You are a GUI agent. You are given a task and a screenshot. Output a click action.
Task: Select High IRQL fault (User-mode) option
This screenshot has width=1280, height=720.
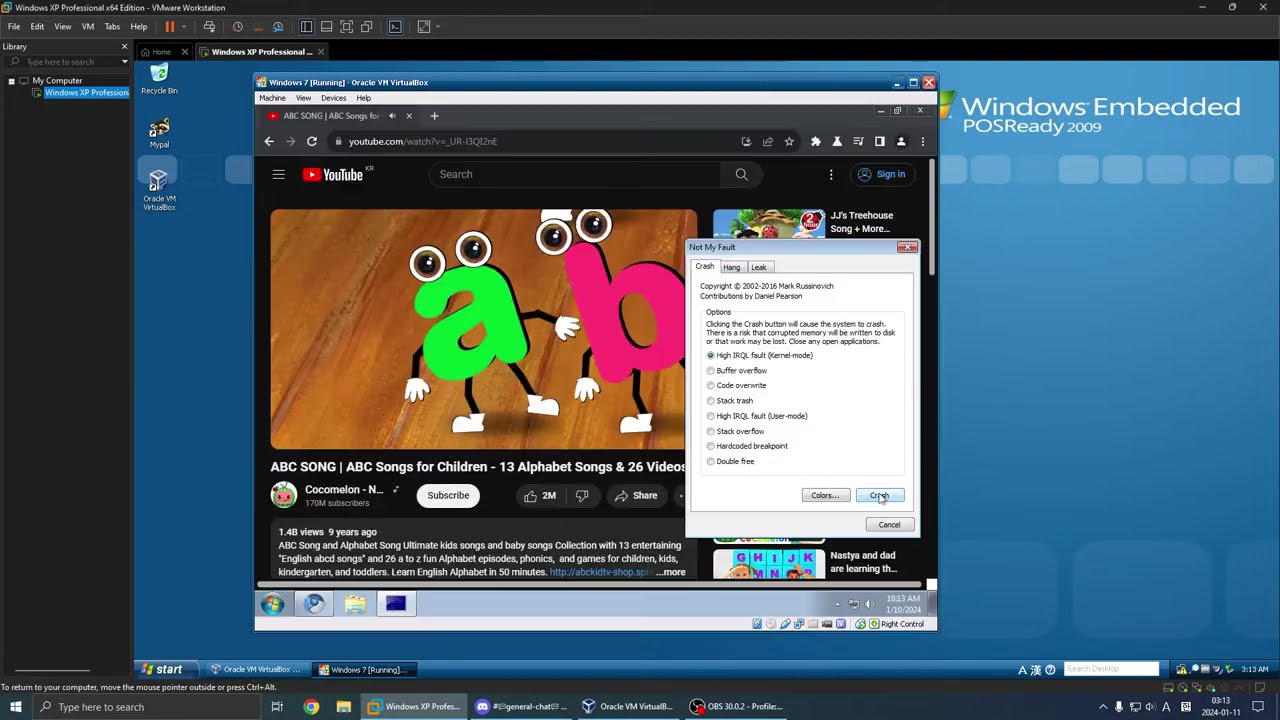point(757,416)
